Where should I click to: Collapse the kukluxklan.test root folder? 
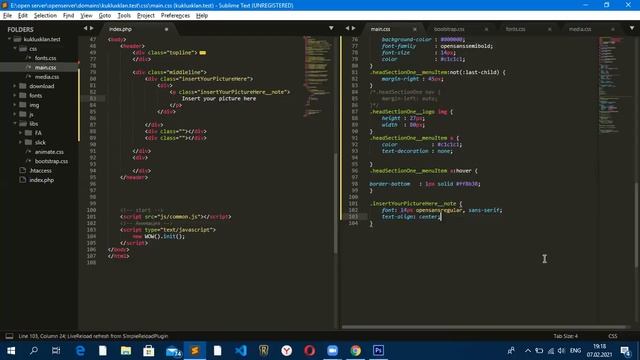(x=9, y=39)
